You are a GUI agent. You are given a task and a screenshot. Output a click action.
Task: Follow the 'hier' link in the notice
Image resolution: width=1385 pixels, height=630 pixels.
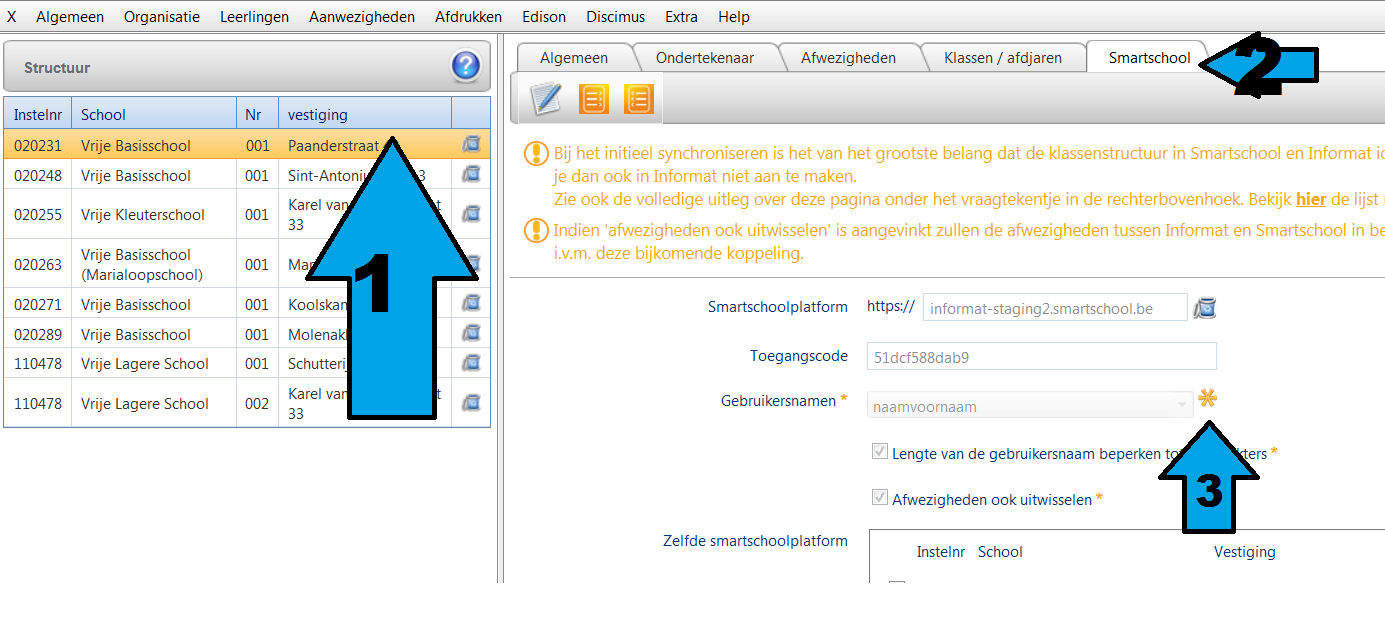[x=1311, y=199]
